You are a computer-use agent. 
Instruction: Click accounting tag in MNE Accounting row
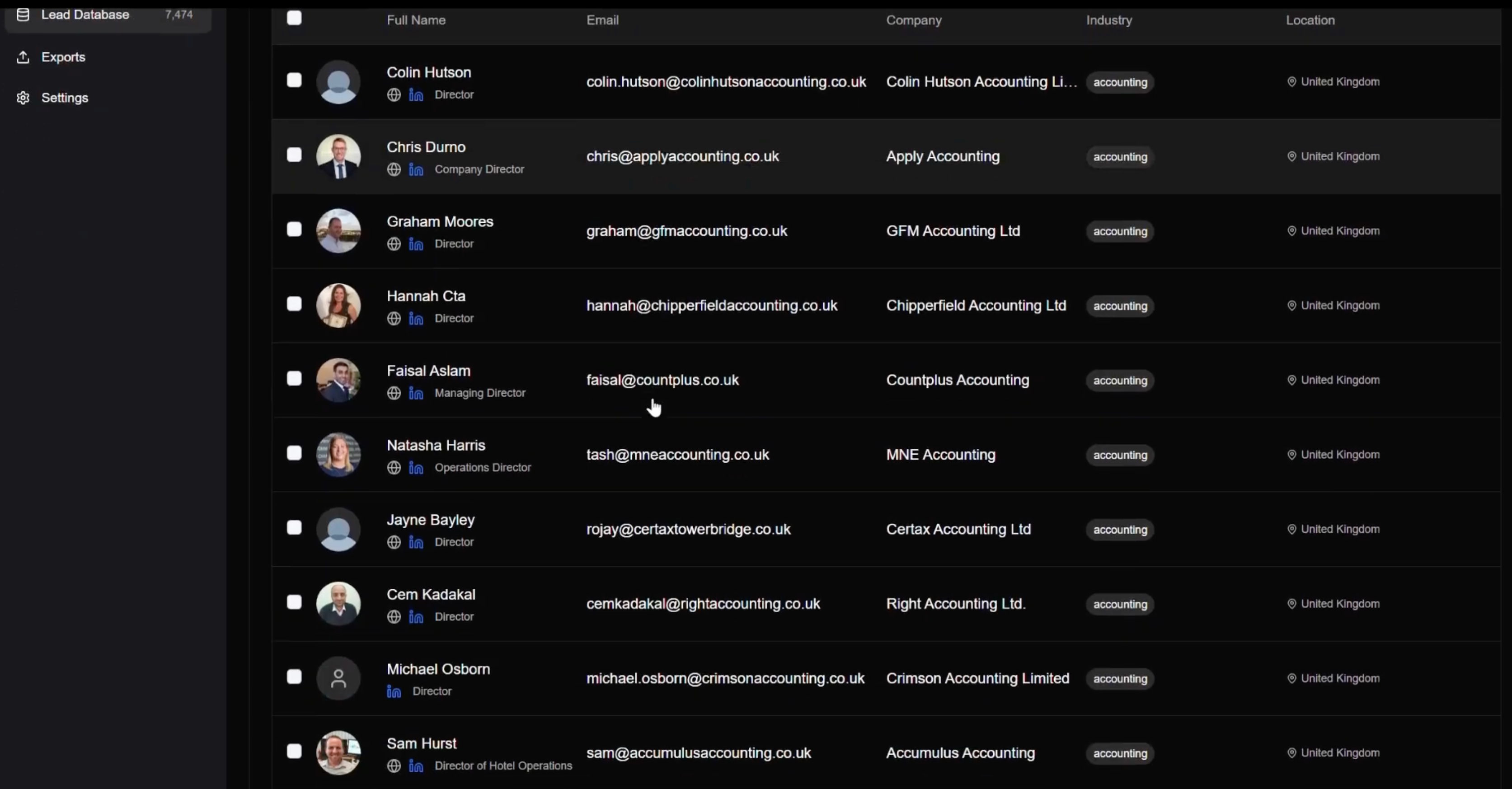[1119, 455]
